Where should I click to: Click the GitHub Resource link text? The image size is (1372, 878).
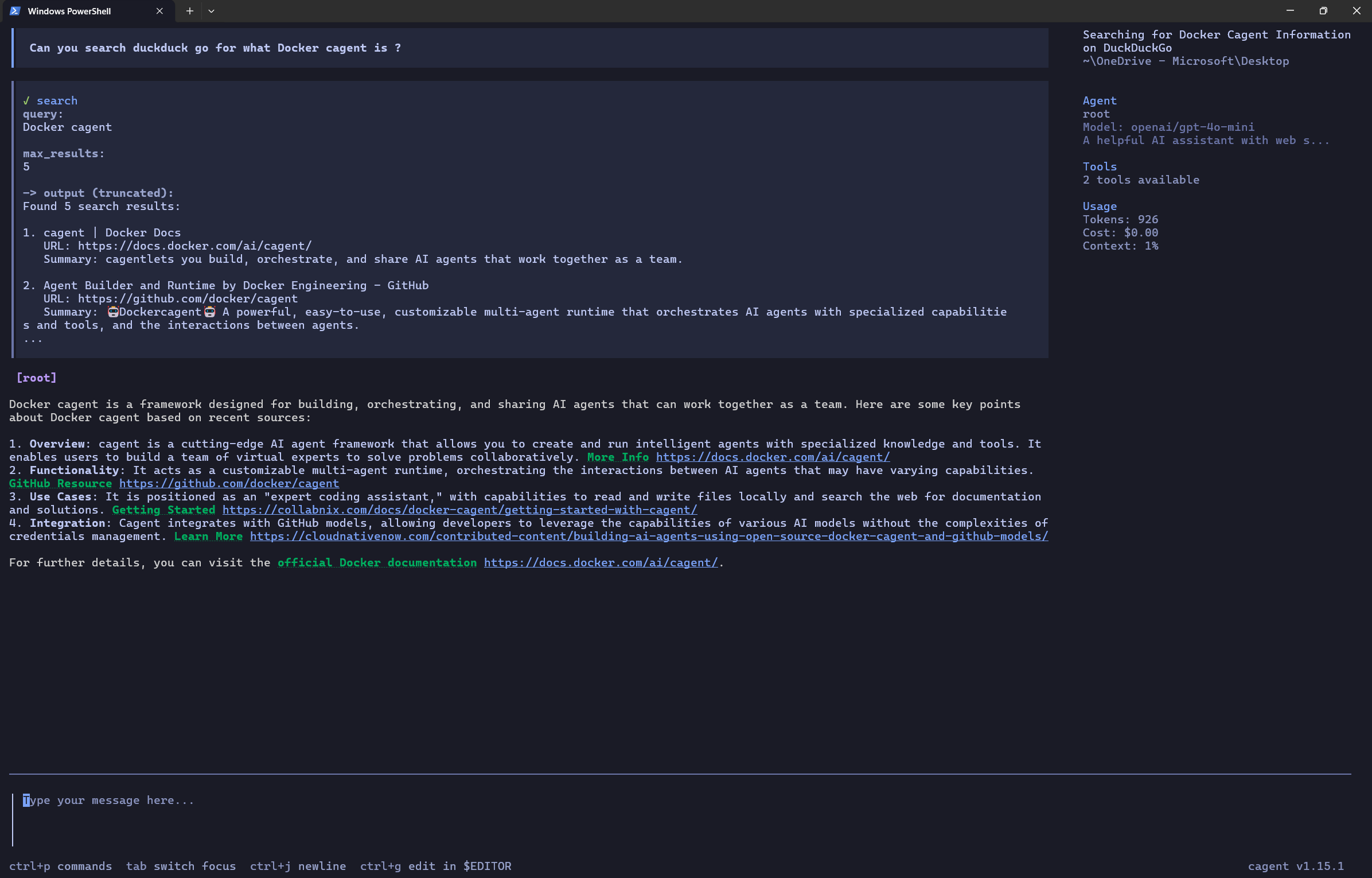(60, 484)
